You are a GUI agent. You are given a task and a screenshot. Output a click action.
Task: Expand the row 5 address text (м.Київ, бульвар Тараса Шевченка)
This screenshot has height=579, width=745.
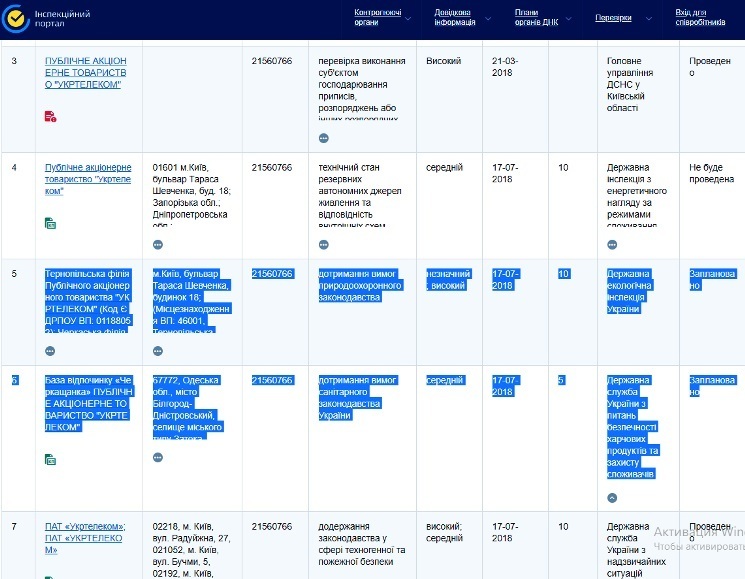point(158,351)
